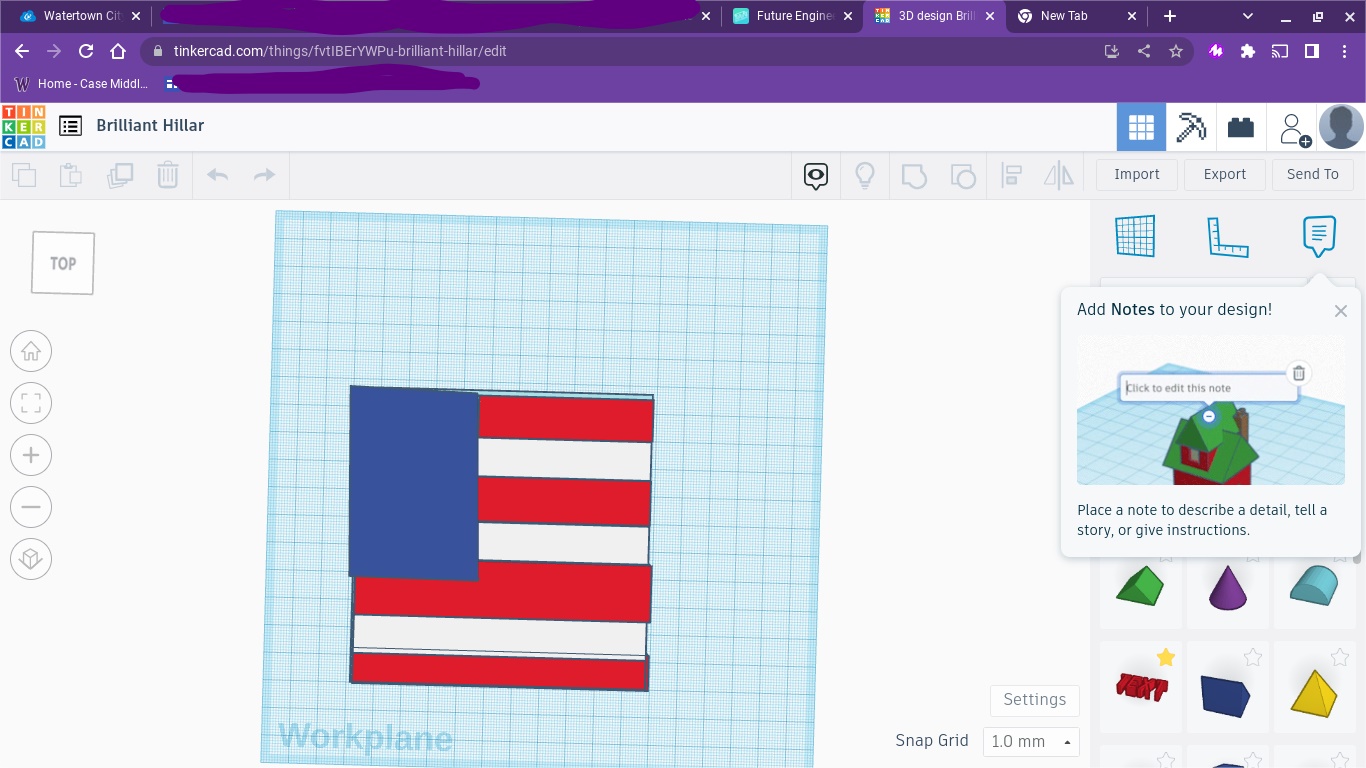Viewport: 1366px width, 768px height.
Task: Toggle the notes visibility eye icon
Action: pos(816,177)
